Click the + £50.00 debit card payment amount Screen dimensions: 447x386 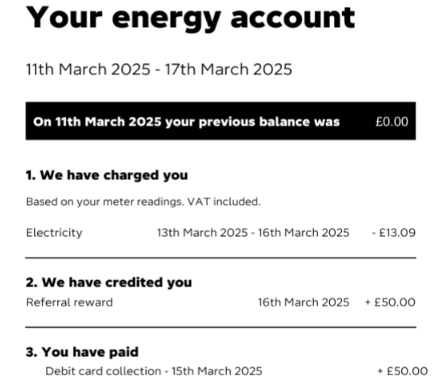click(403, 371)
